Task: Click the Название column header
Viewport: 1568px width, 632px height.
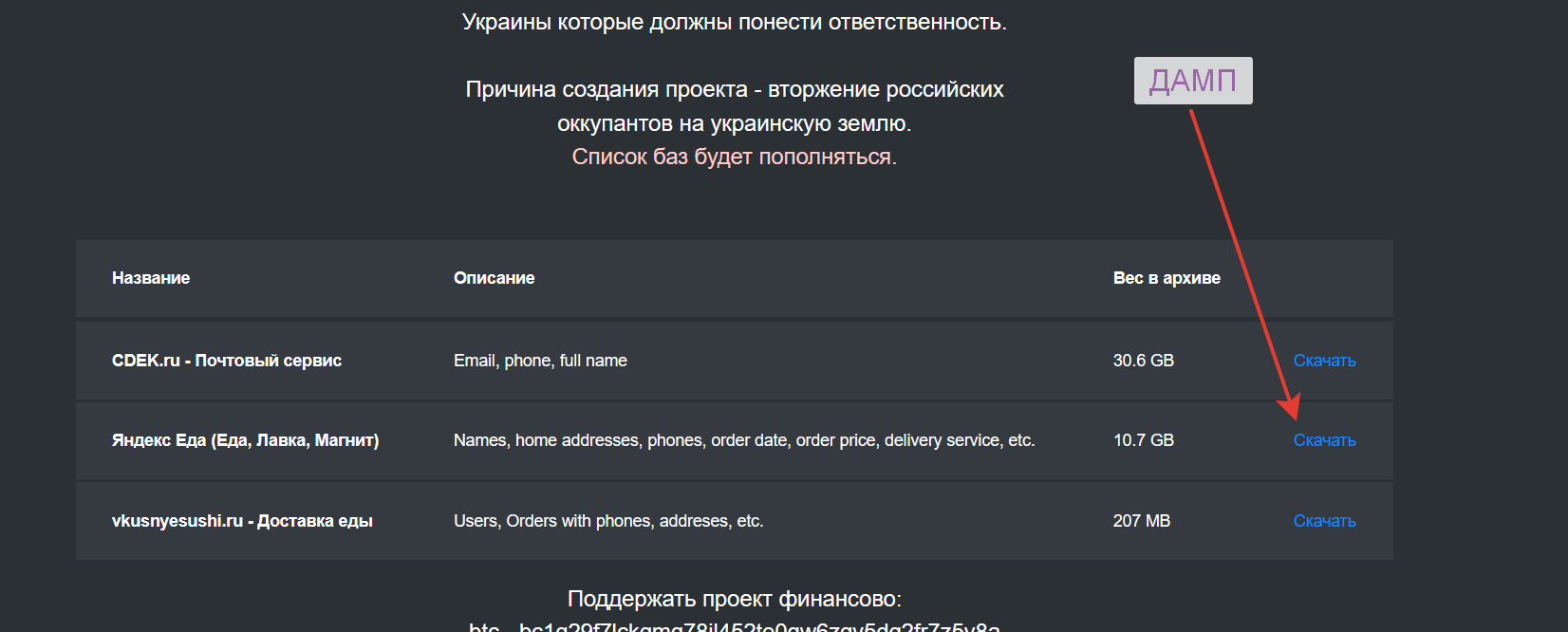Action: pos(151,278)
